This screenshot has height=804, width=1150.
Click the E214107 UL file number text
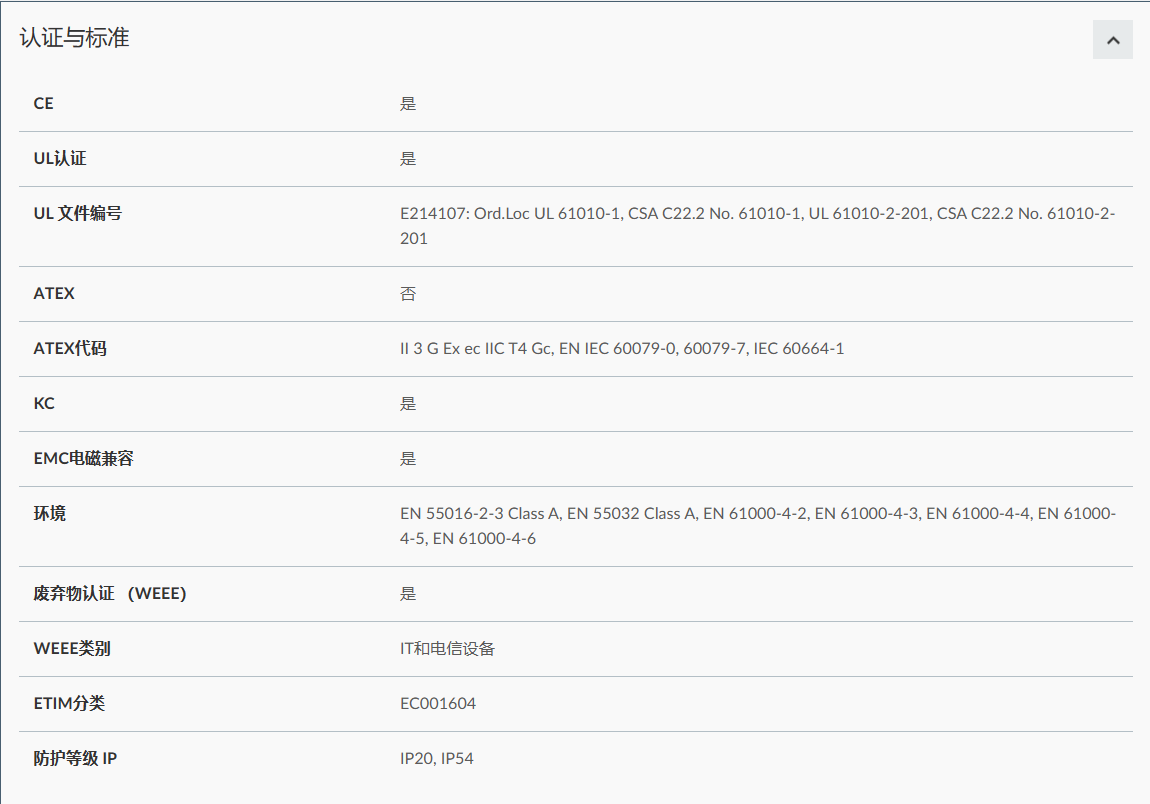coord(757,225)
